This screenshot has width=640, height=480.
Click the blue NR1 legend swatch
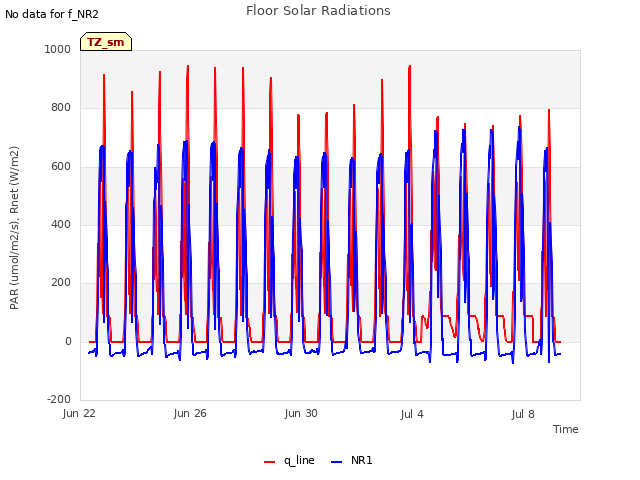coord(336,462)
